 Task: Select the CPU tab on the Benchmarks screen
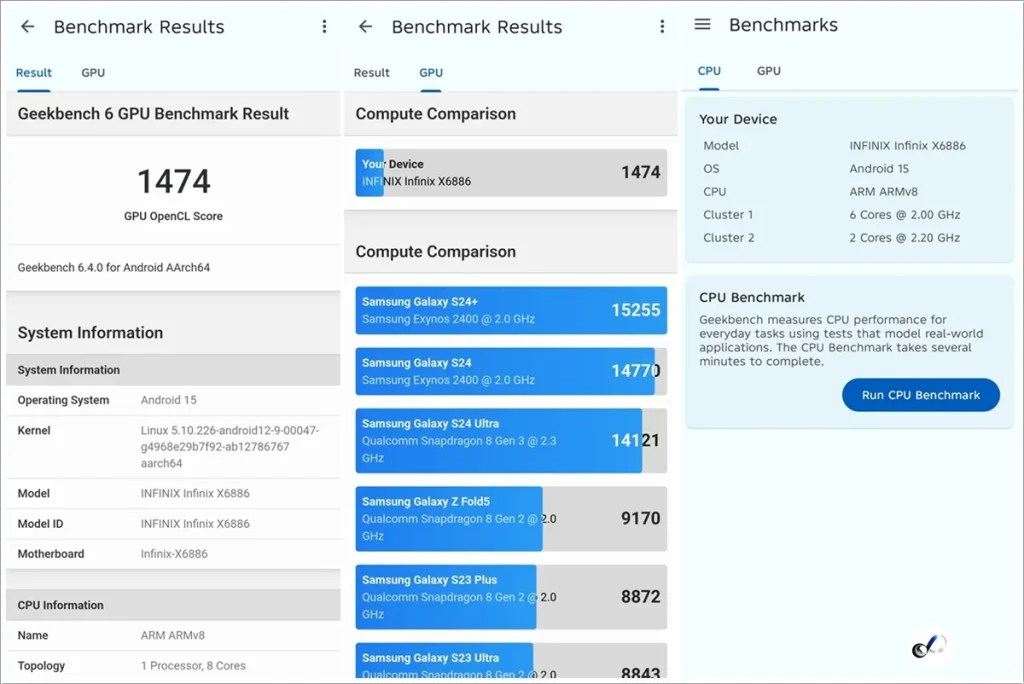coord(709,71)
